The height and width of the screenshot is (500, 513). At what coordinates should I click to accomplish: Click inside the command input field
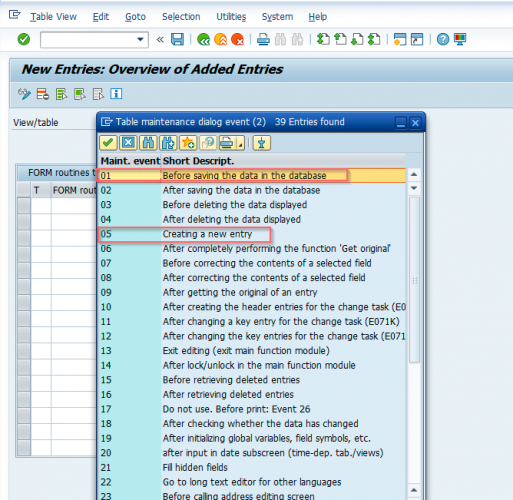(88, 40)
